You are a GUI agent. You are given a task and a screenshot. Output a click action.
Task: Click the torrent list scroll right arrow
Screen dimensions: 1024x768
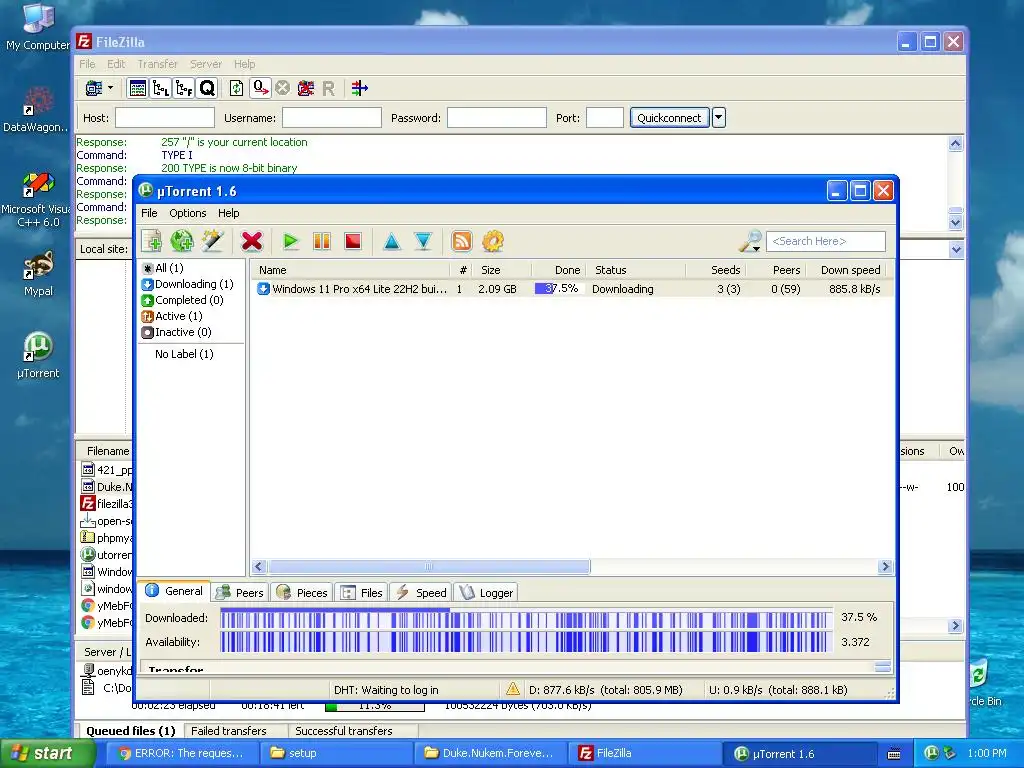[886, 566]
